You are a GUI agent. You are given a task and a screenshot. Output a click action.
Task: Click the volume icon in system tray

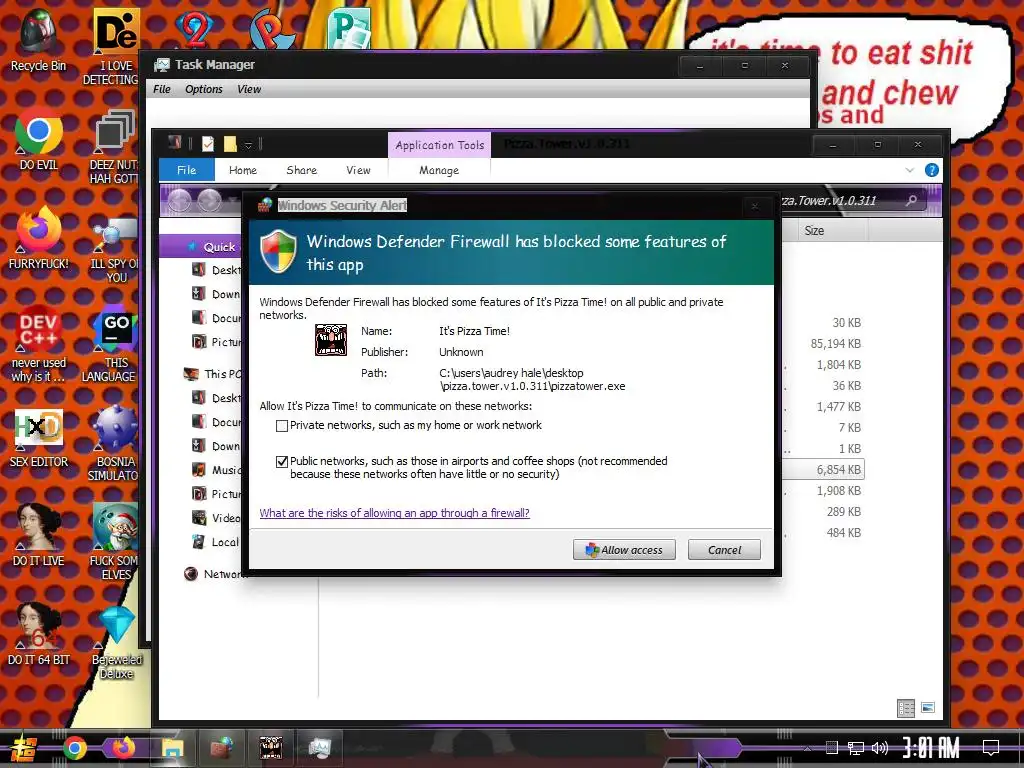pos(880,748)
